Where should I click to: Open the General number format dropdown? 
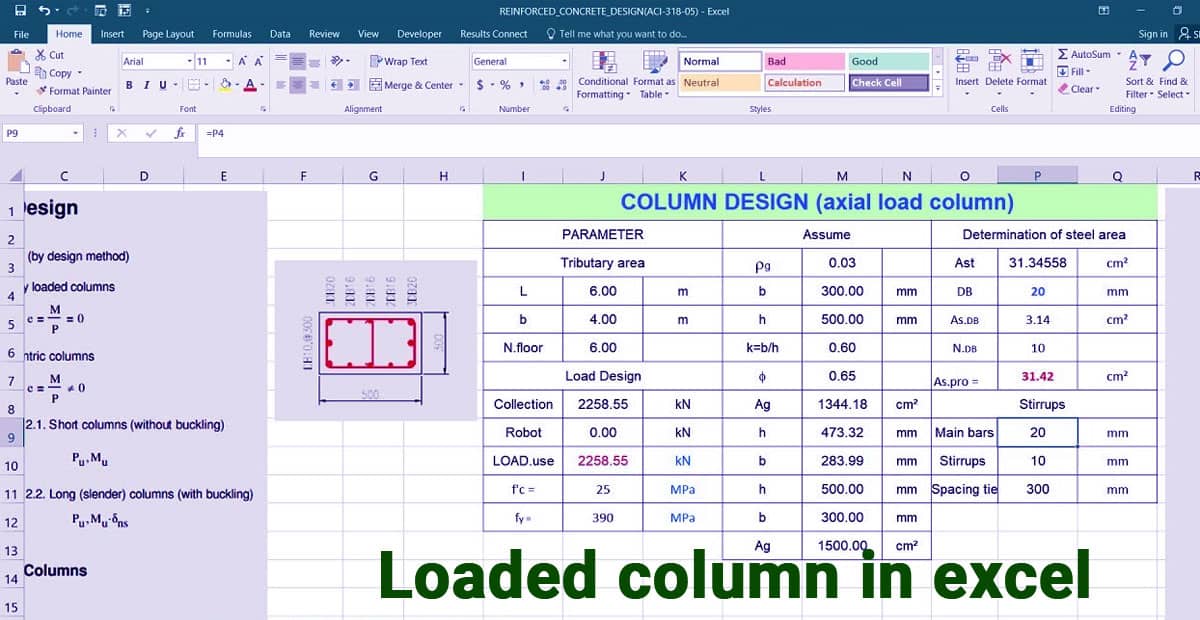pyautogui.click(x=565, y=61)
